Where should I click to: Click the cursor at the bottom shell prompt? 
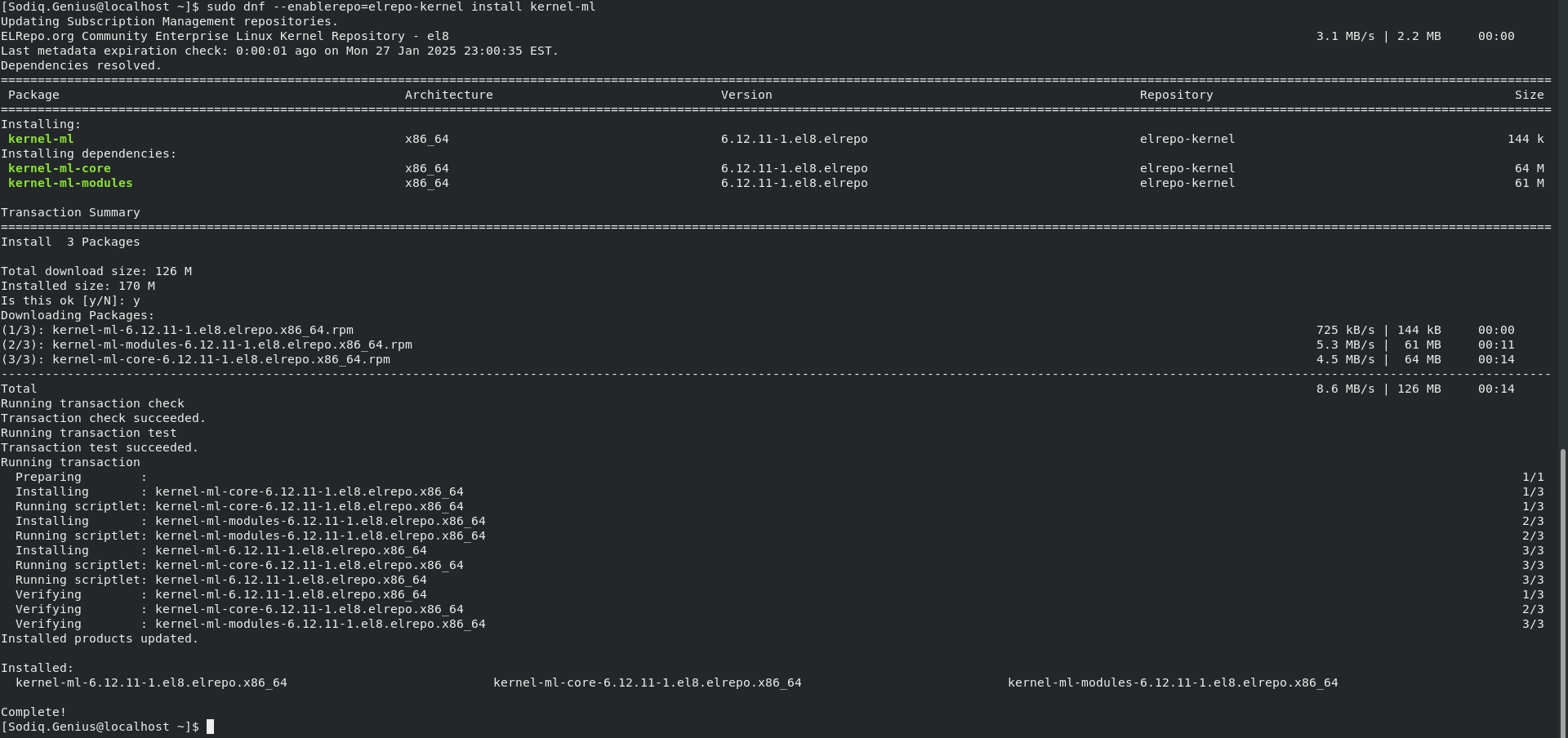(210, 727)
